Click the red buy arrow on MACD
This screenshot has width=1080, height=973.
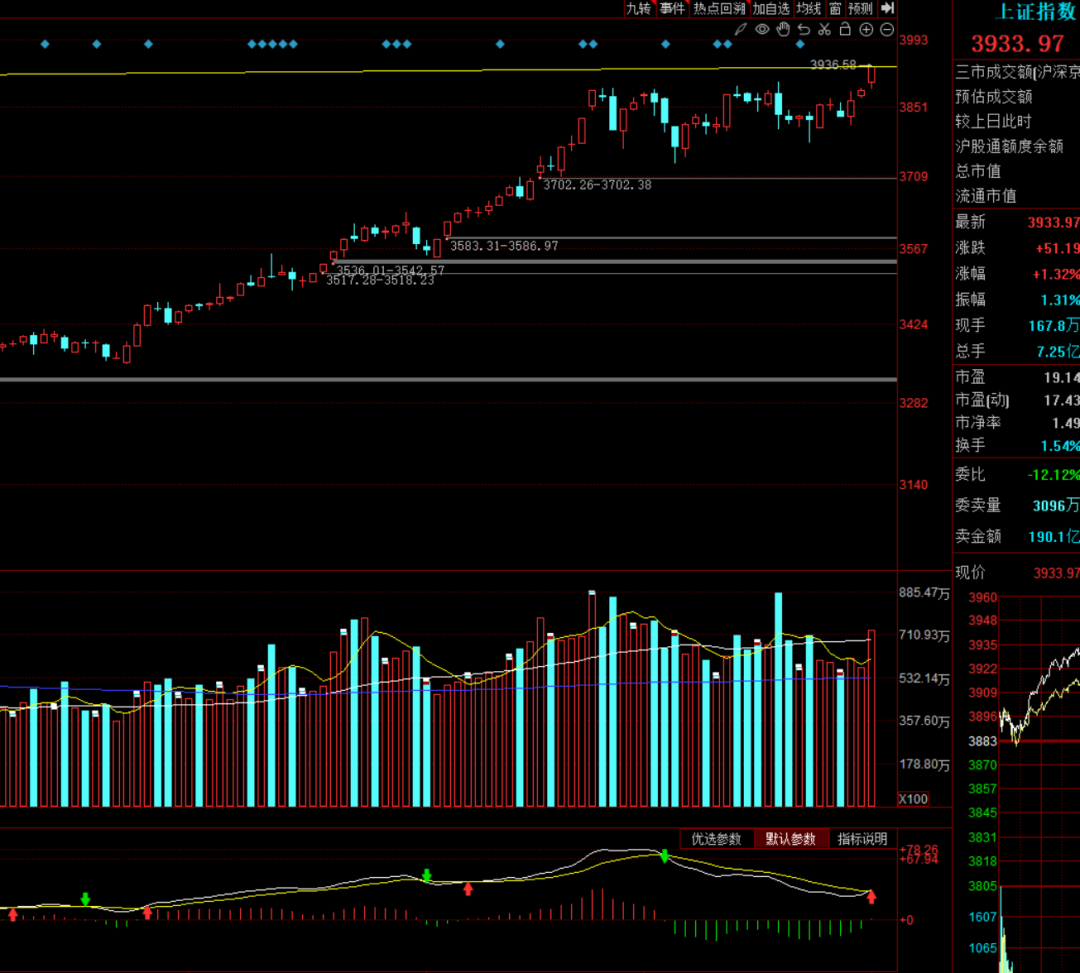click(871, 897)
